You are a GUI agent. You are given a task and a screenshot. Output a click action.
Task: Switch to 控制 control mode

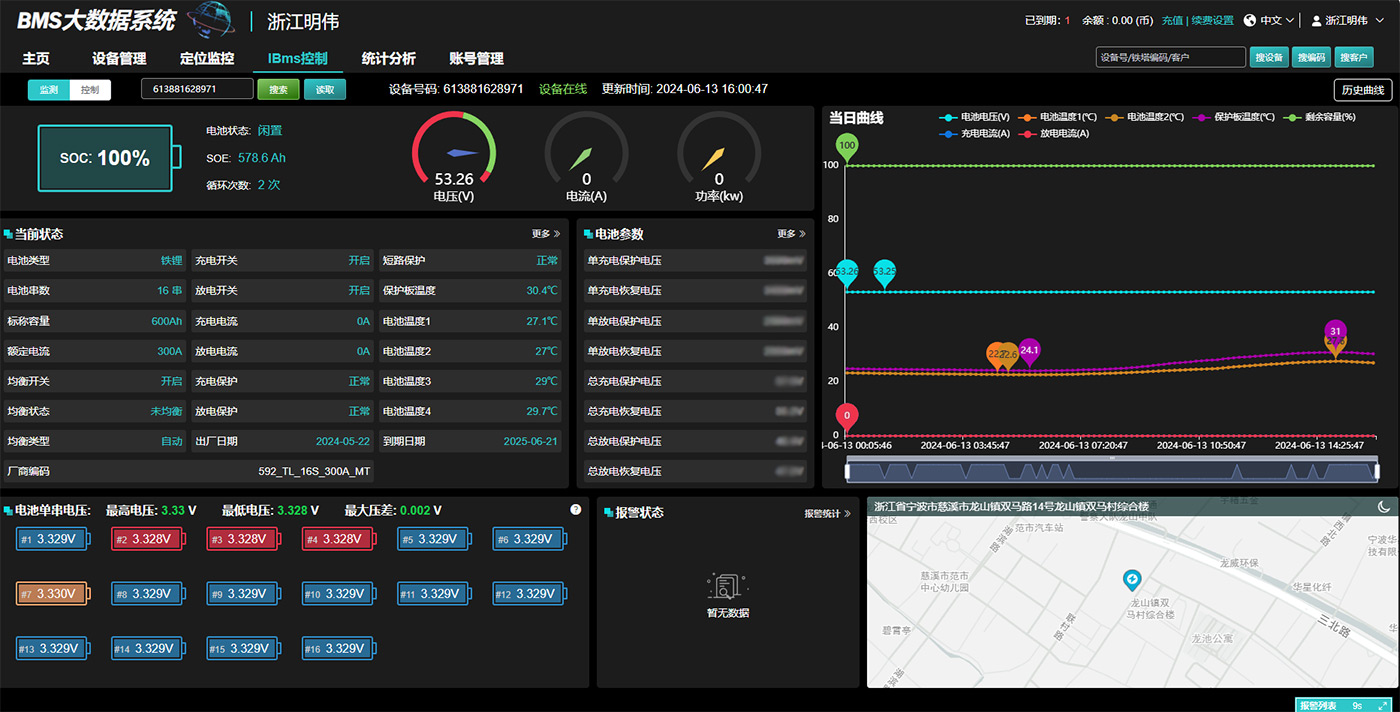point(90,90)
